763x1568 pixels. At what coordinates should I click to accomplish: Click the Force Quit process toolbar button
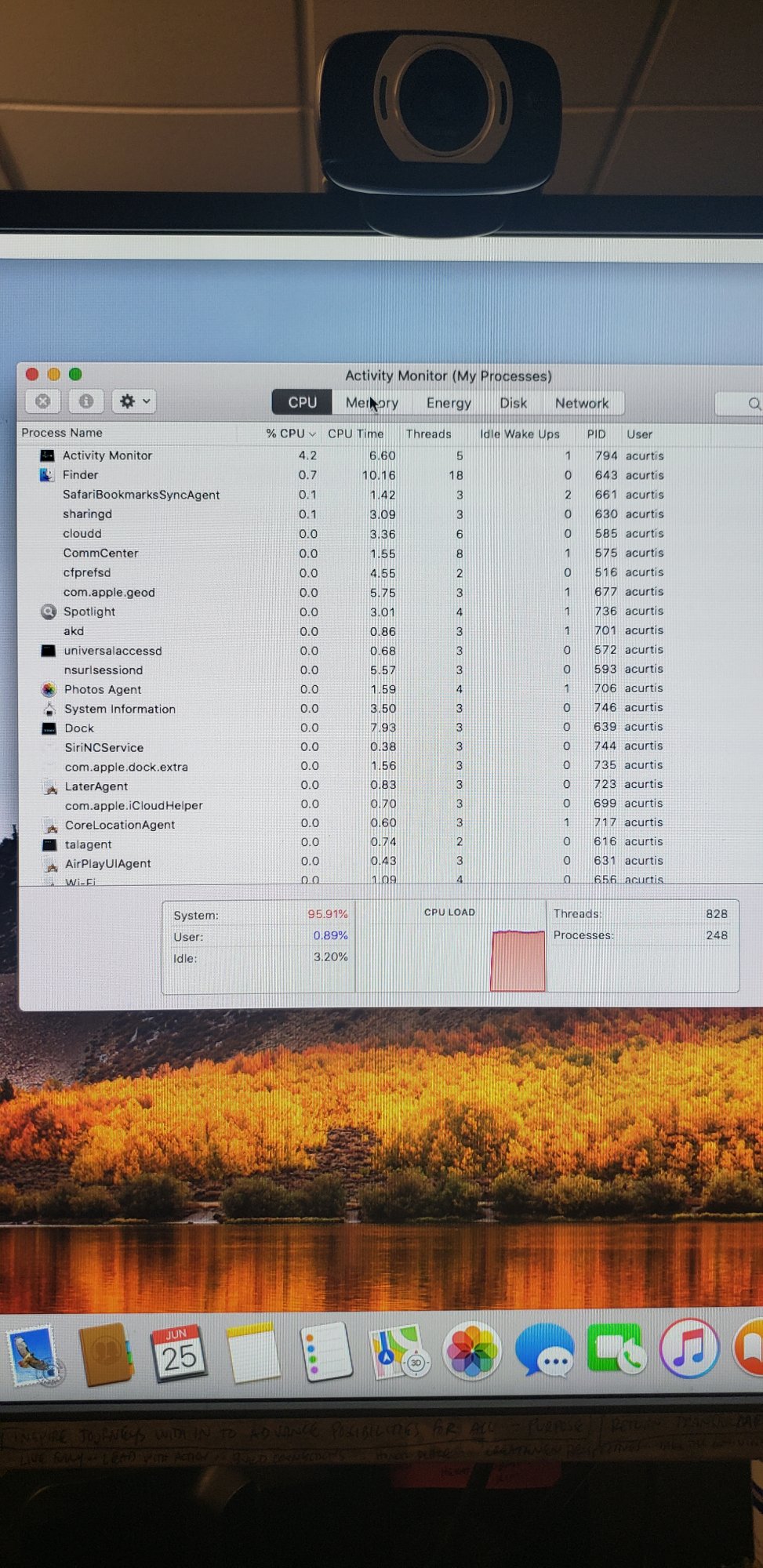(43, 401)
